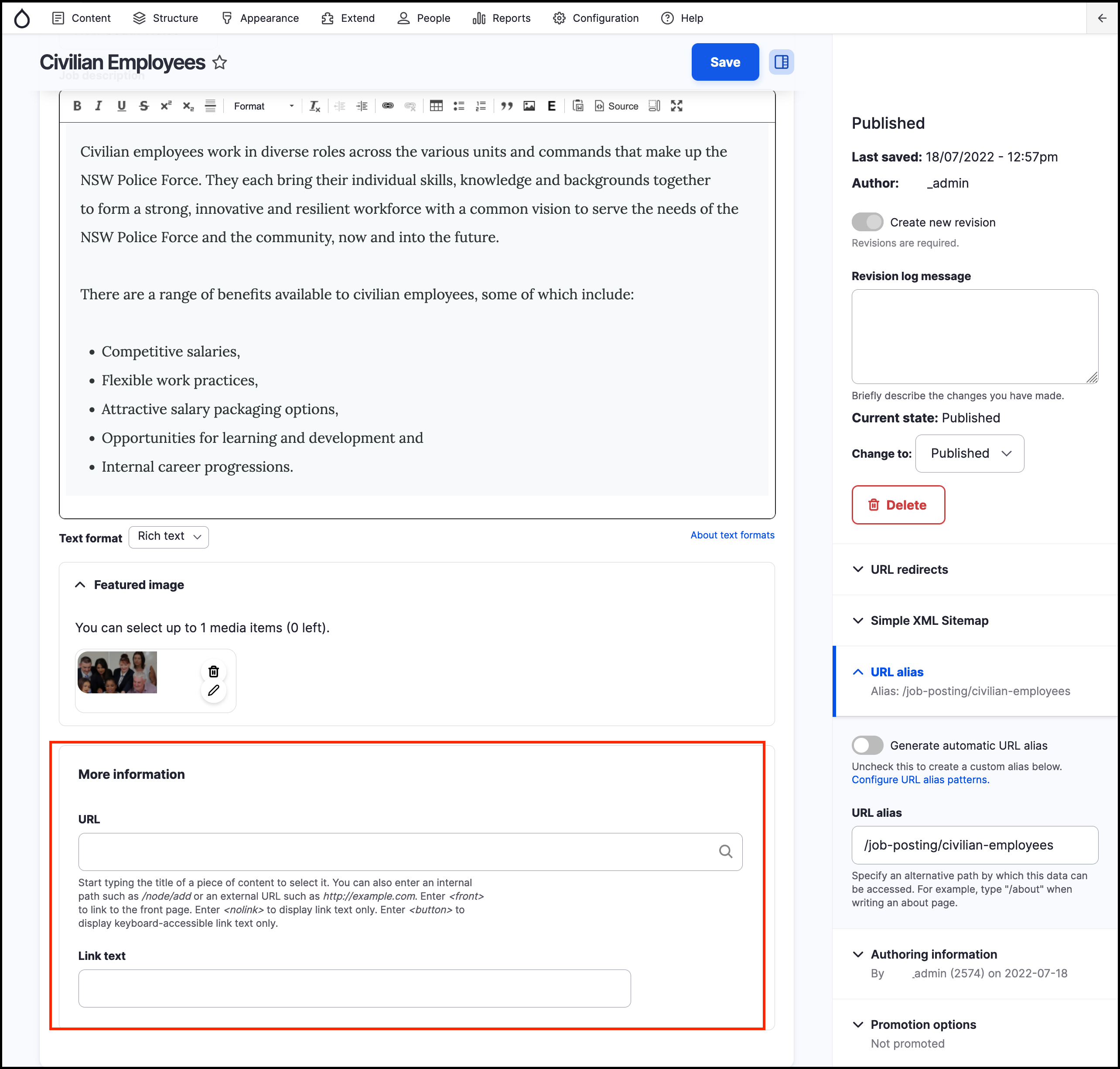Click the URL alias input field

(975, 845)
